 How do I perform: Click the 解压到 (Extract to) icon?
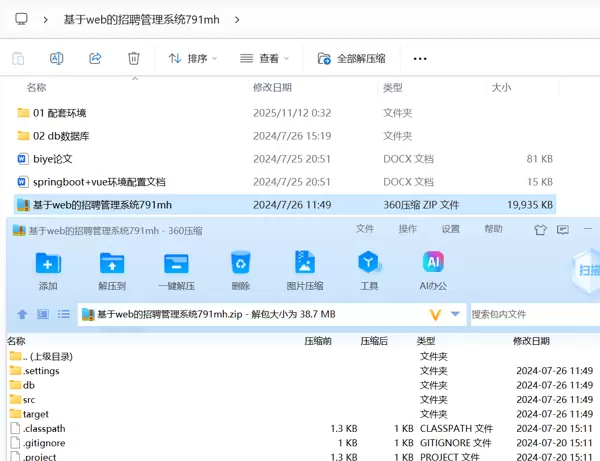[112, 264]
